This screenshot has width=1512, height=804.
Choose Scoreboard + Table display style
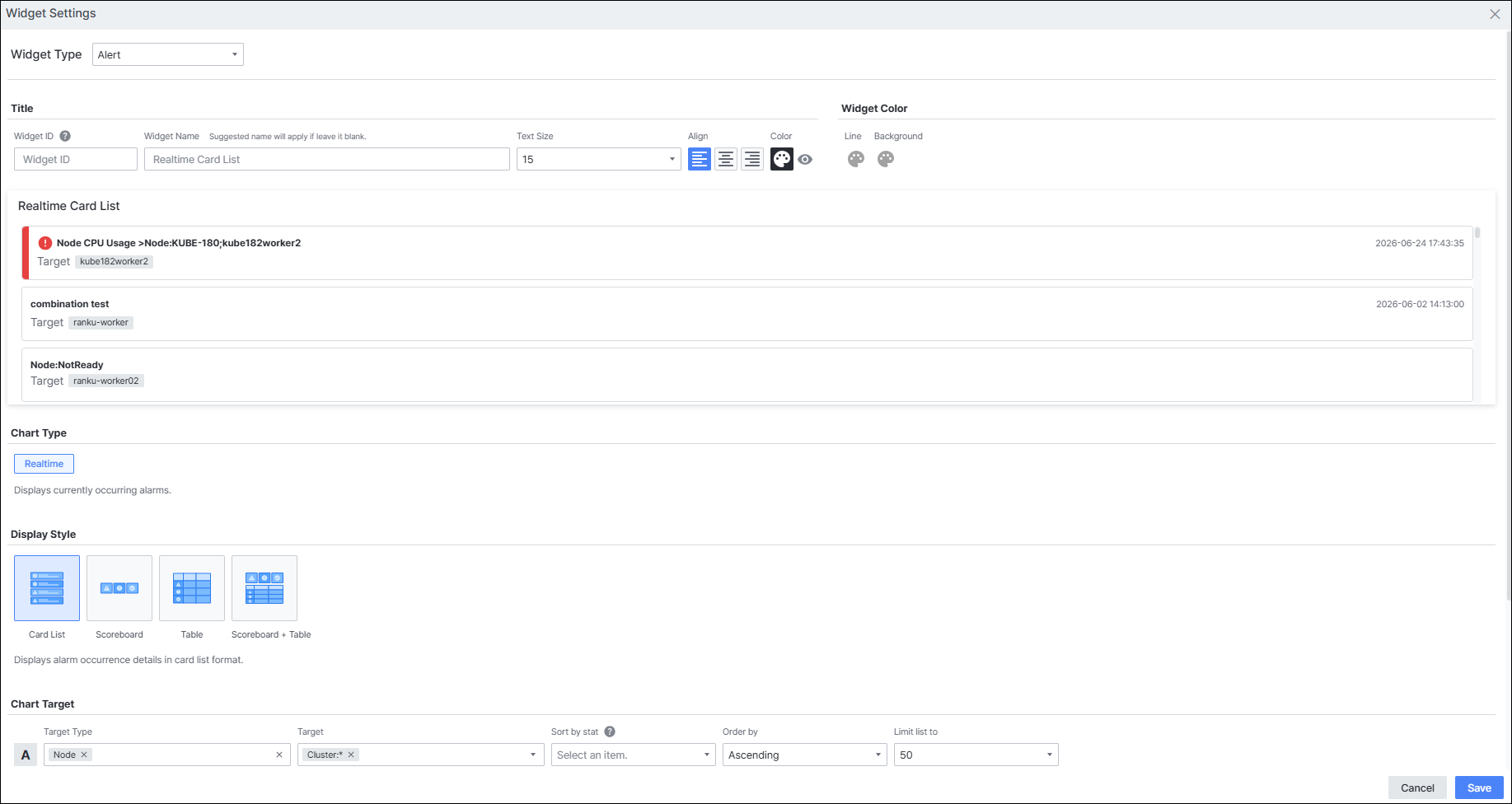tap(264, 588)
